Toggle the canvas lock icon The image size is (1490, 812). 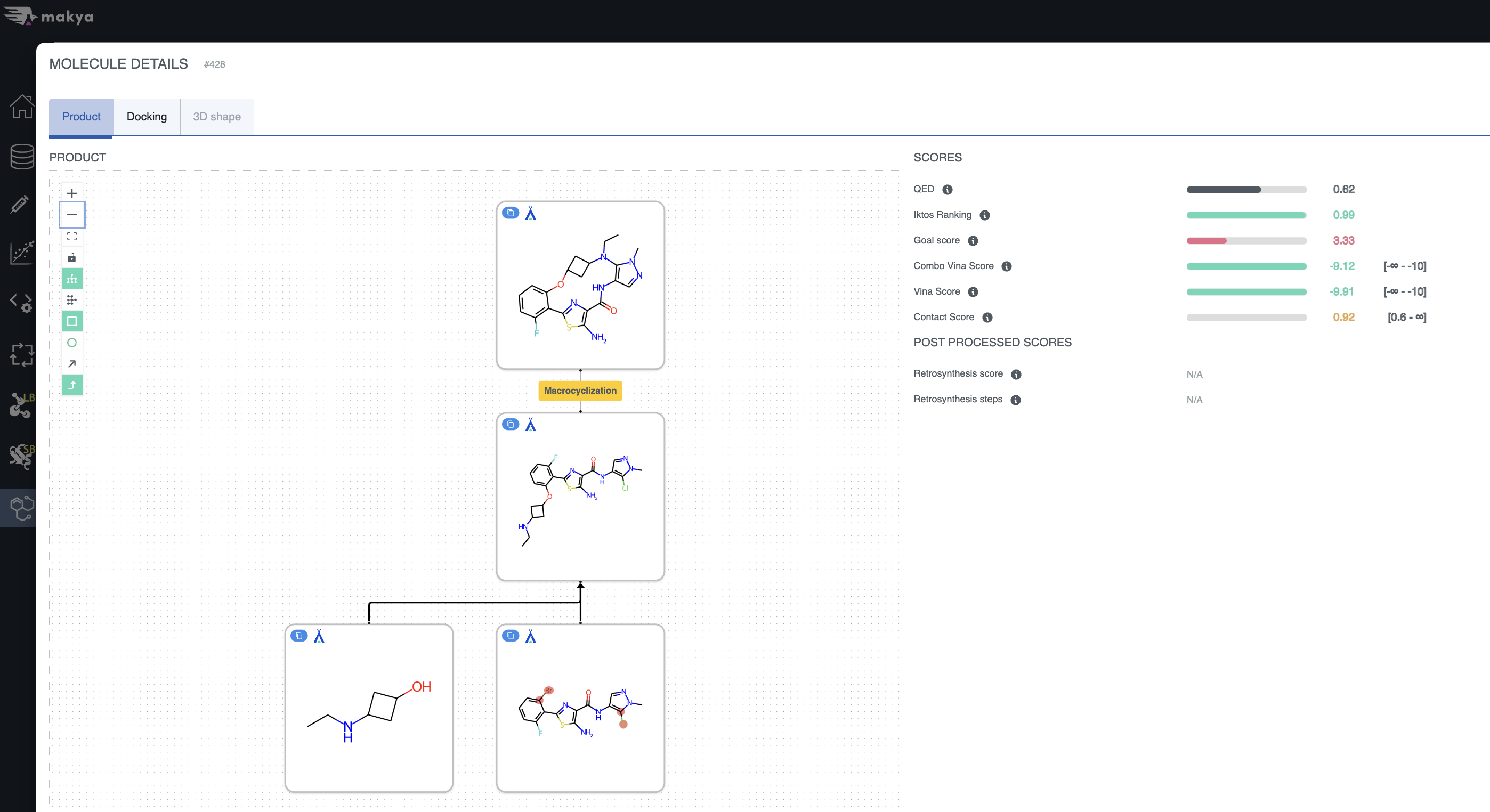pyautogui.click(x=72, y=257)
